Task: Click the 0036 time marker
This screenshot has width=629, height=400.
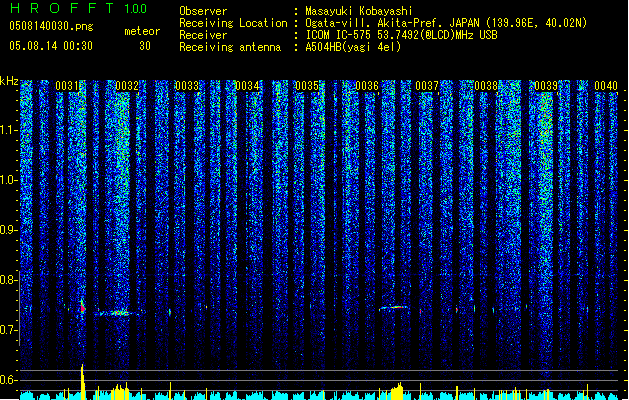Action: (367, 86)
